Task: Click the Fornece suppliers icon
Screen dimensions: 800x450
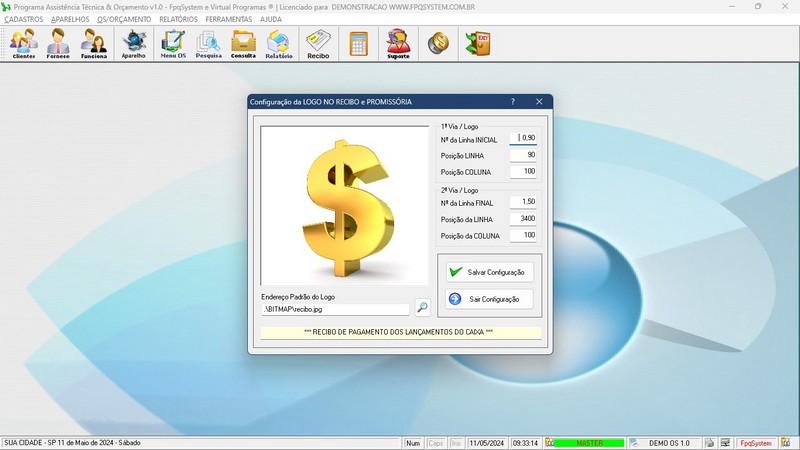Action: 59,44
